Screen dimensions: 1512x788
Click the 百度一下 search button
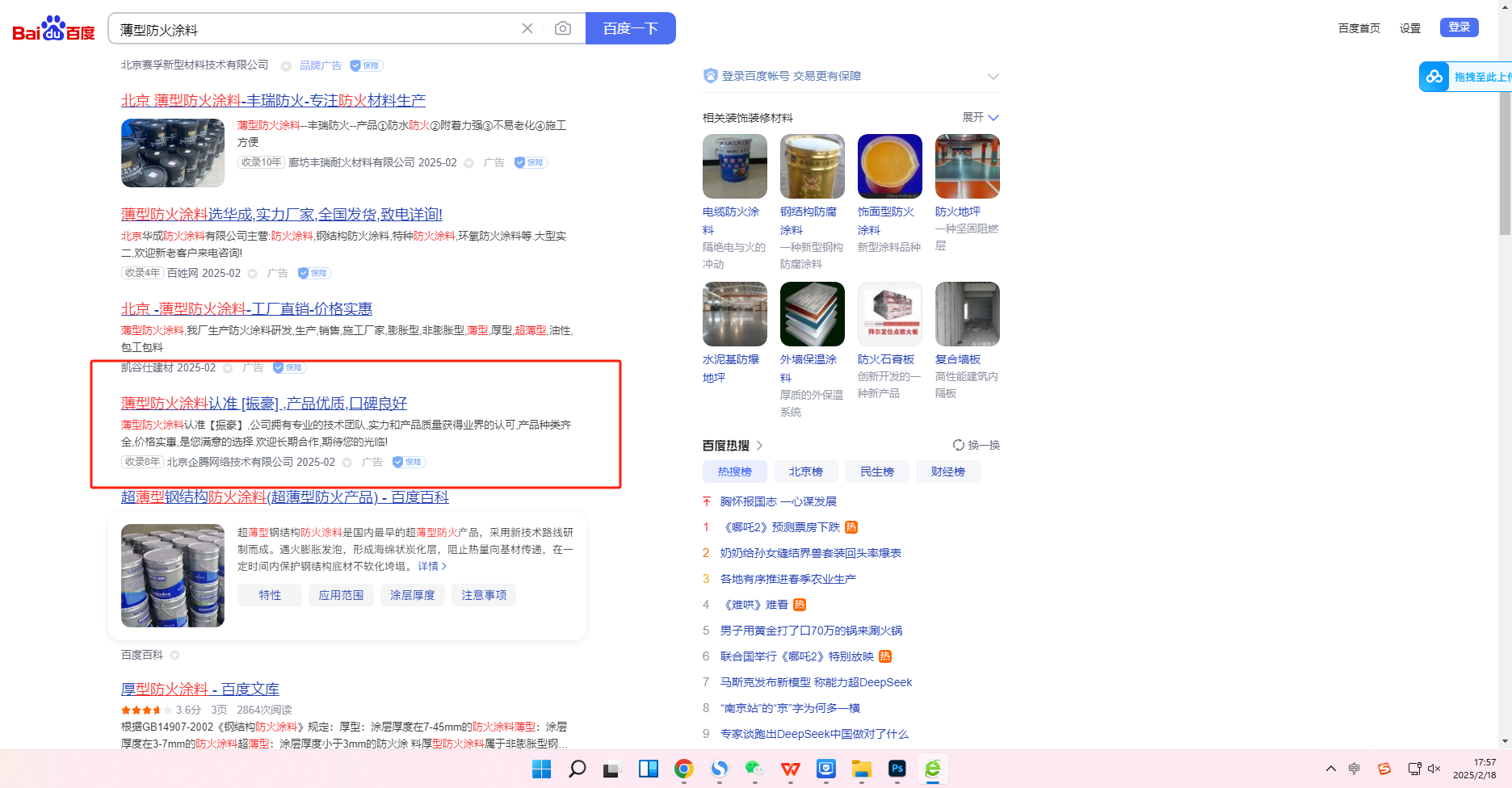pyautogui.click(x=631, y=28)
